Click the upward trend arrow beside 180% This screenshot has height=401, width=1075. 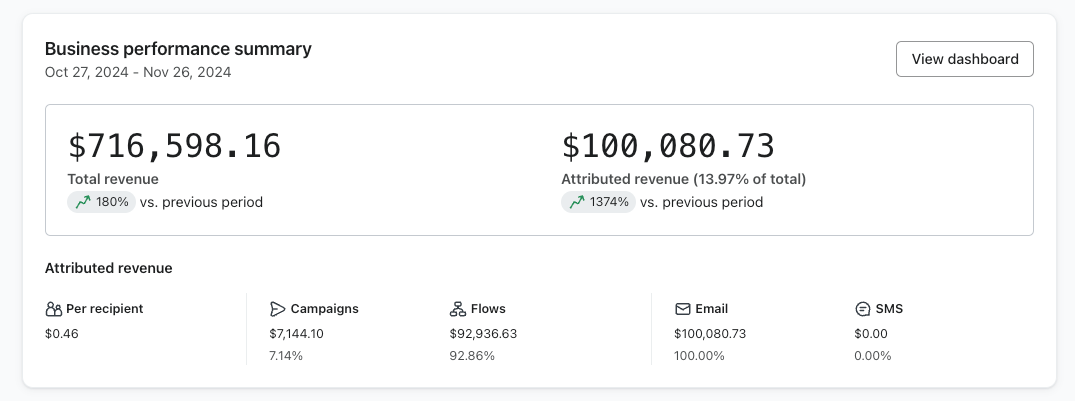[82, 202]
